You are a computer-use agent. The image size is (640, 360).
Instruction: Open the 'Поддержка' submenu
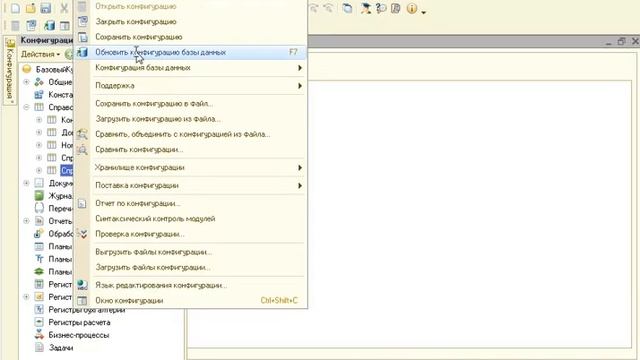coord(190,86)
